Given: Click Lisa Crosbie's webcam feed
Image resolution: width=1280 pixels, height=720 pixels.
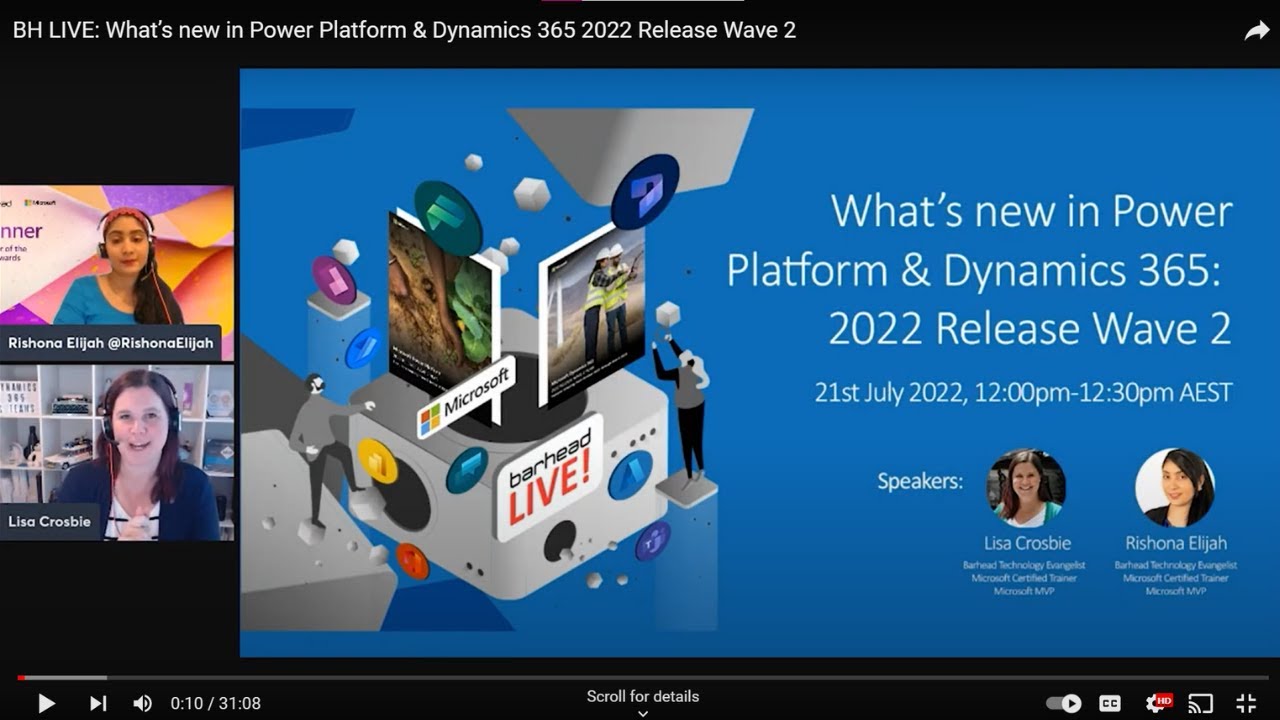Looking at the screenshot, I should pyautogui.click(x=117, y=453).
